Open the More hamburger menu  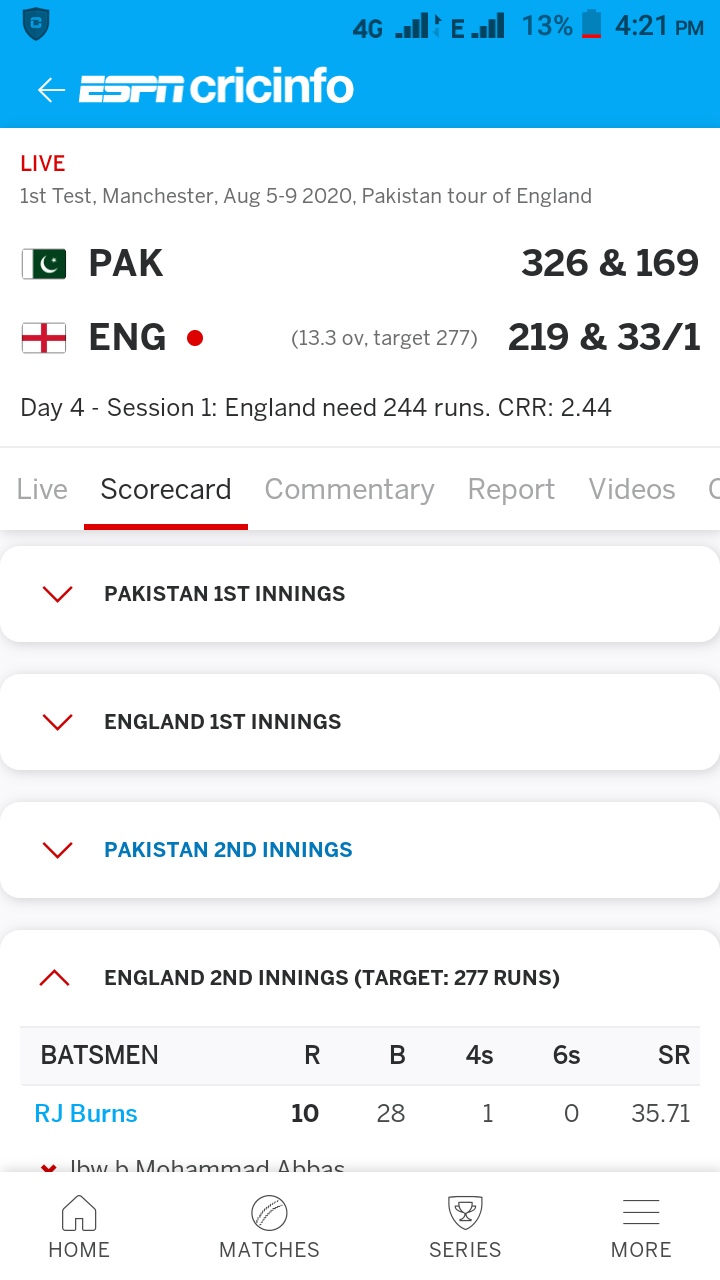[641, 1212]
